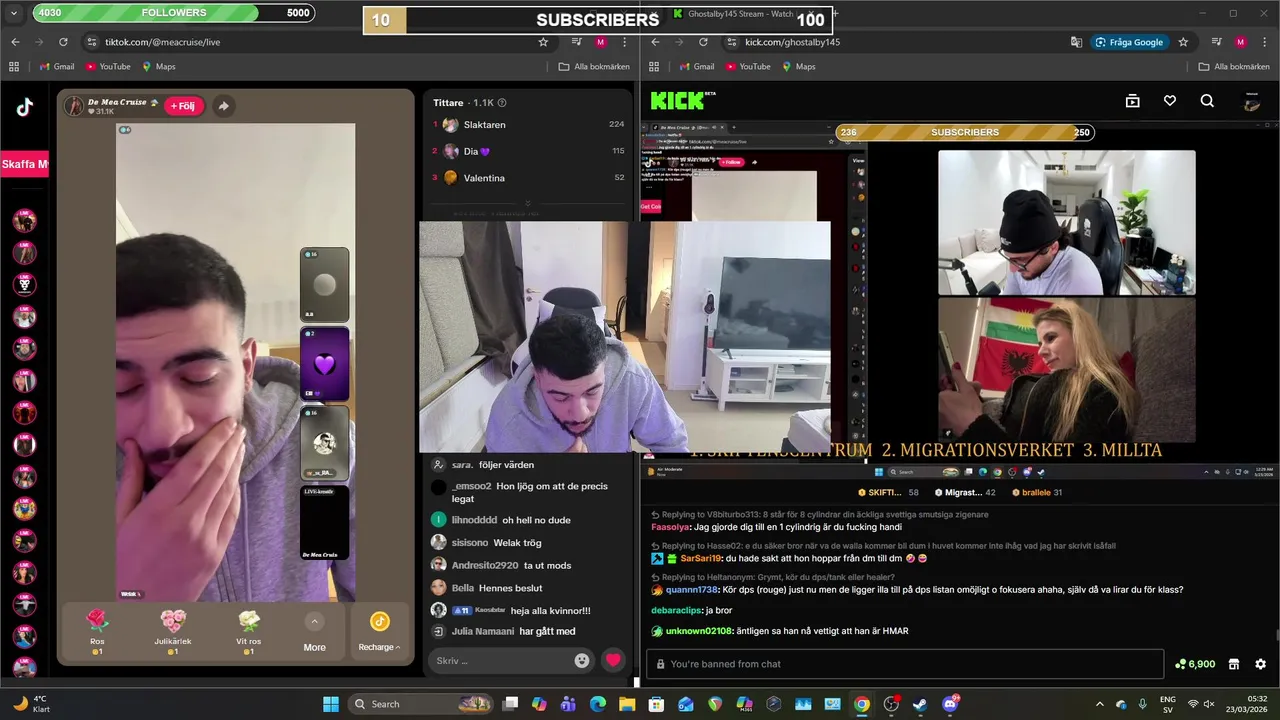Follow De Mea Cruise with the Följ button

tap(184, 106)
